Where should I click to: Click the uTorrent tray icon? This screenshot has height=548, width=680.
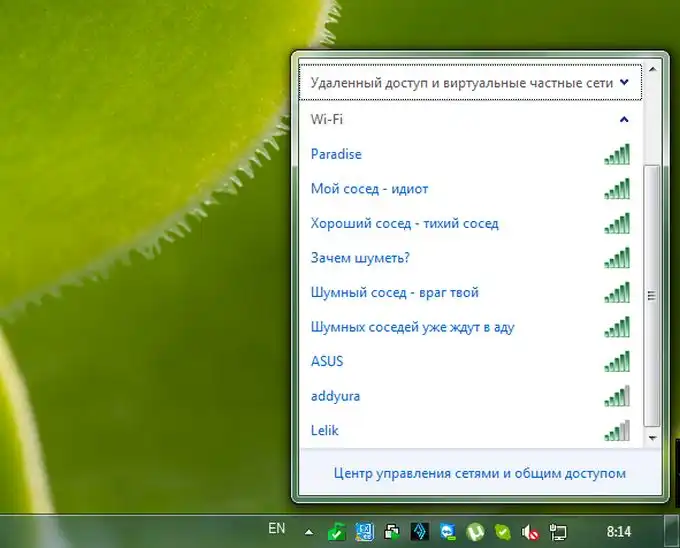tap(477, 531)
